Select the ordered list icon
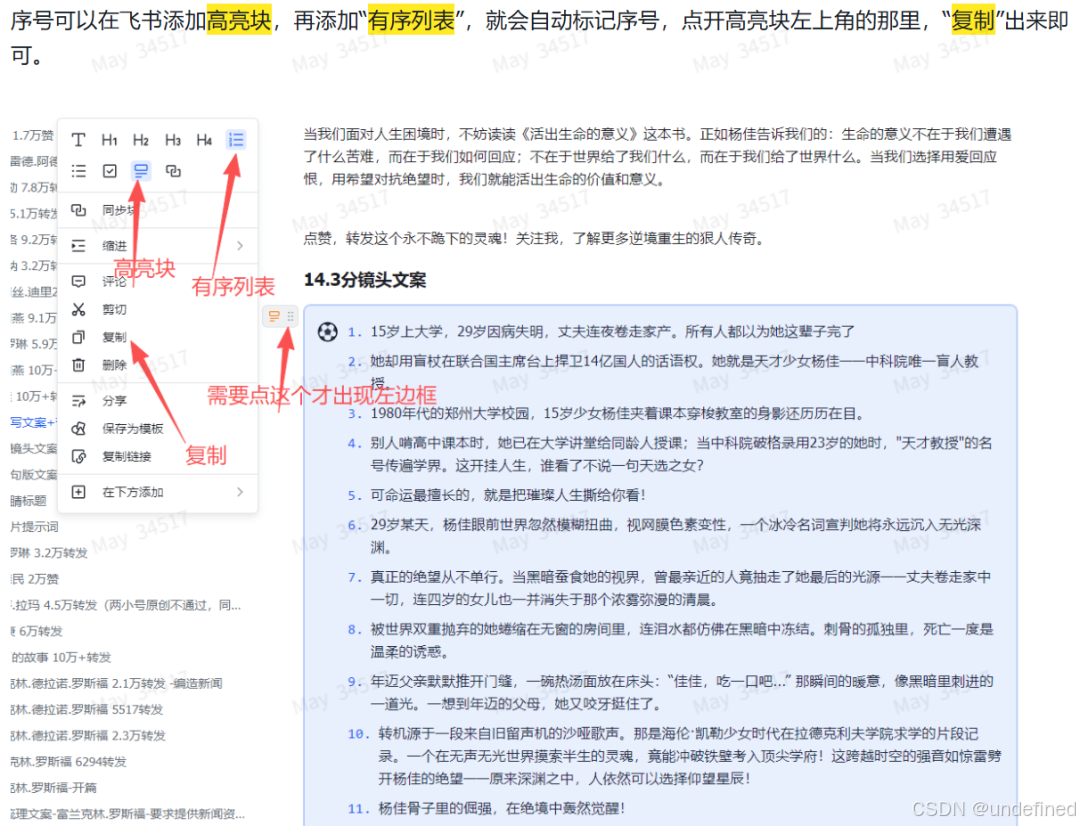1080x826 pixels. [x=236, y=140]
